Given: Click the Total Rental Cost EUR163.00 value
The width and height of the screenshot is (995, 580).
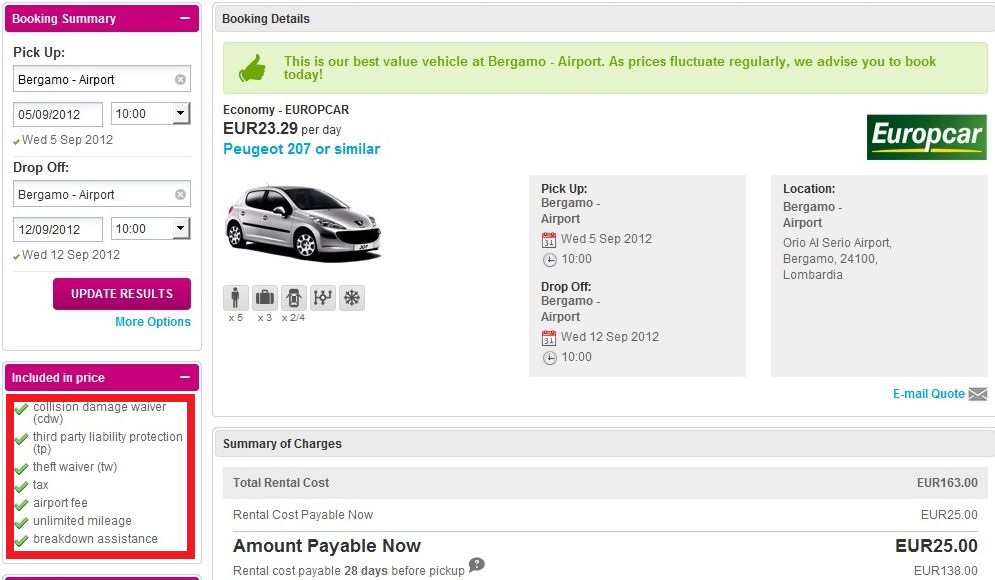Looking at the screenshot, I should 947,483.
